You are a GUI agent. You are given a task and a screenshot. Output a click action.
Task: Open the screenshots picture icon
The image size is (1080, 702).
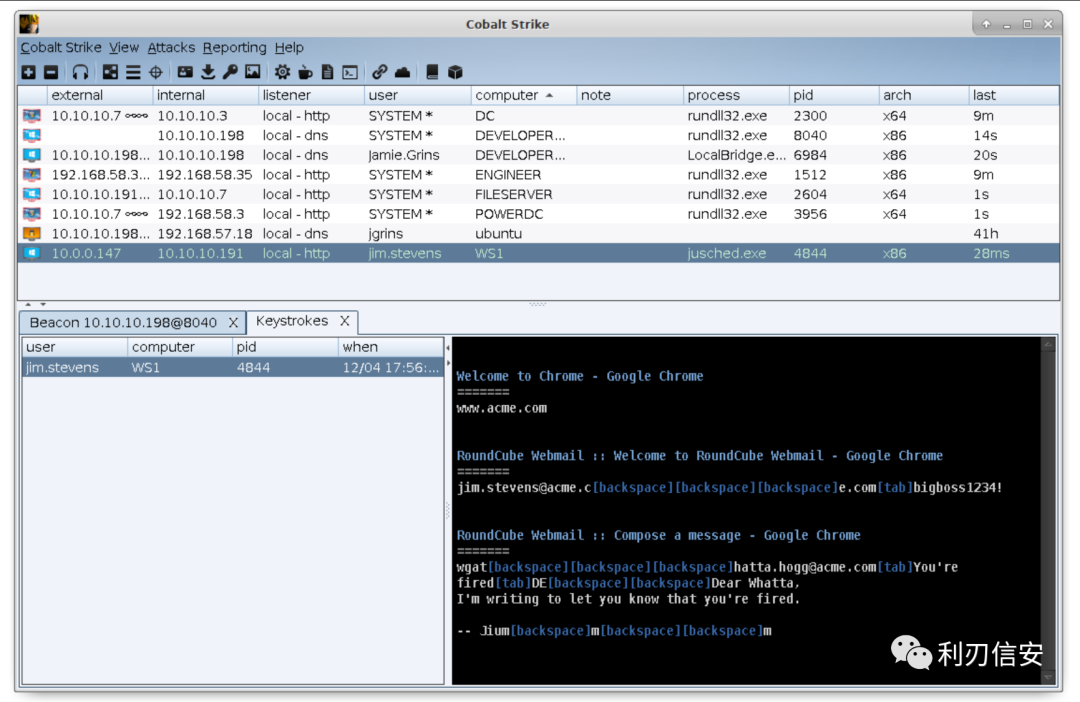click(x=253, y=72)
